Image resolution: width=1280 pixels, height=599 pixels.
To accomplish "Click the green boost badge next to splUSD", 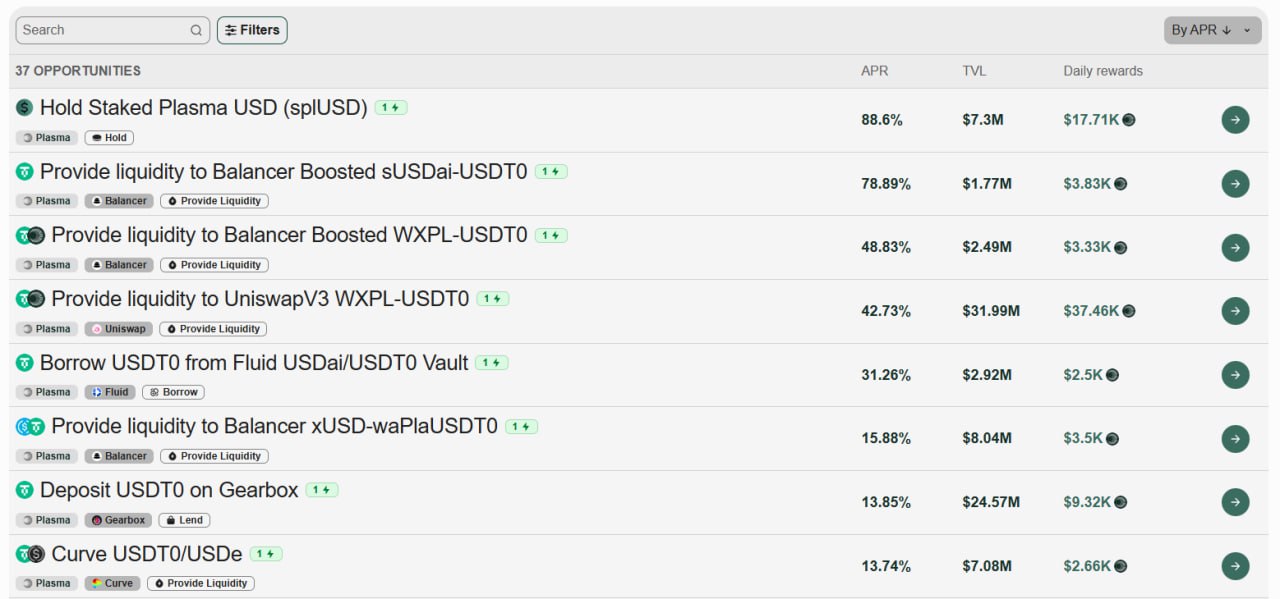I will pyautogui.click(x=391, y=108).
